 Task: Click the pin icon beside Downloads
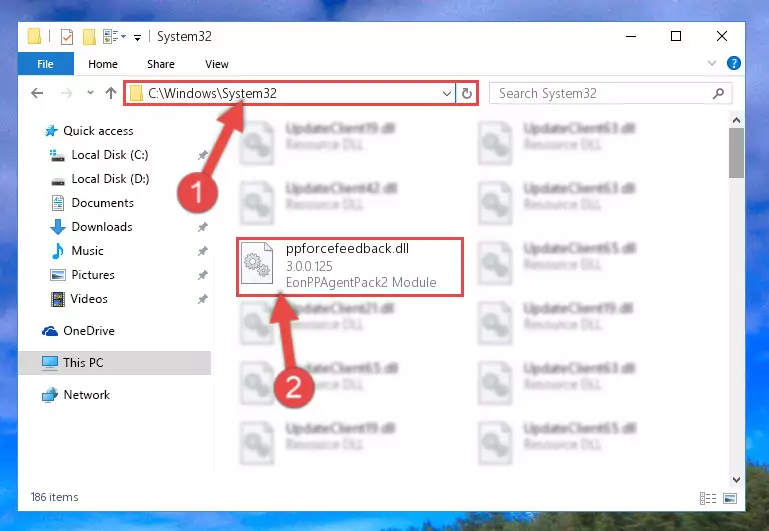pos(203,227)
